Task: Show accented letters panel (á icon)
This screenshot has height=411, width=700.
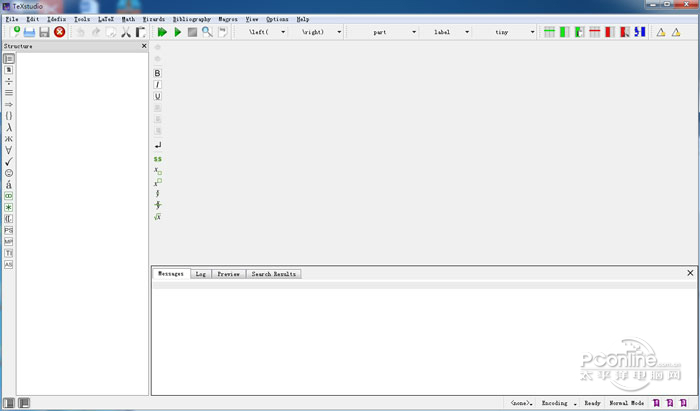Action: click(8, 184)
